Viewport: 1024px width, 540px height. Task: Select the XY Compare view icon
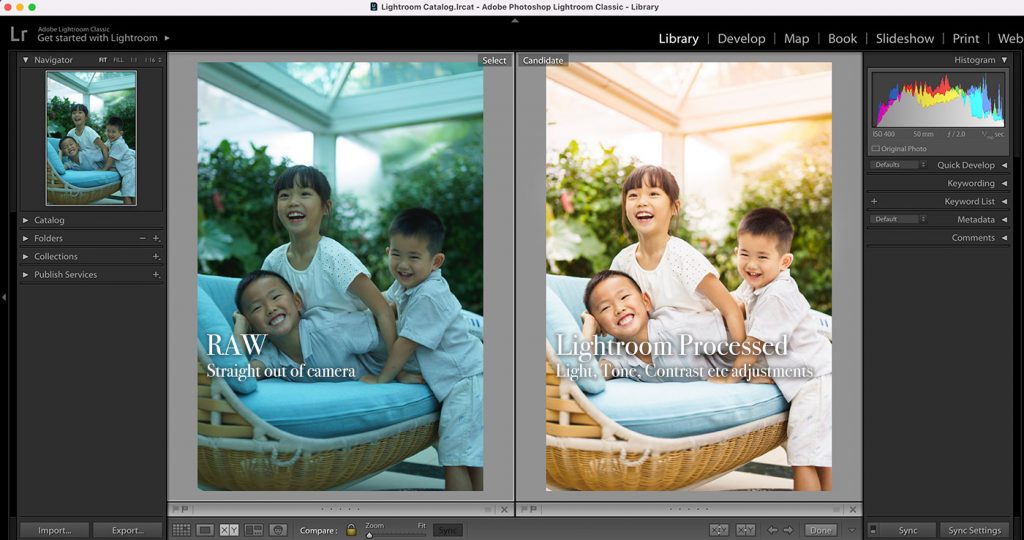tap(229, 530)
